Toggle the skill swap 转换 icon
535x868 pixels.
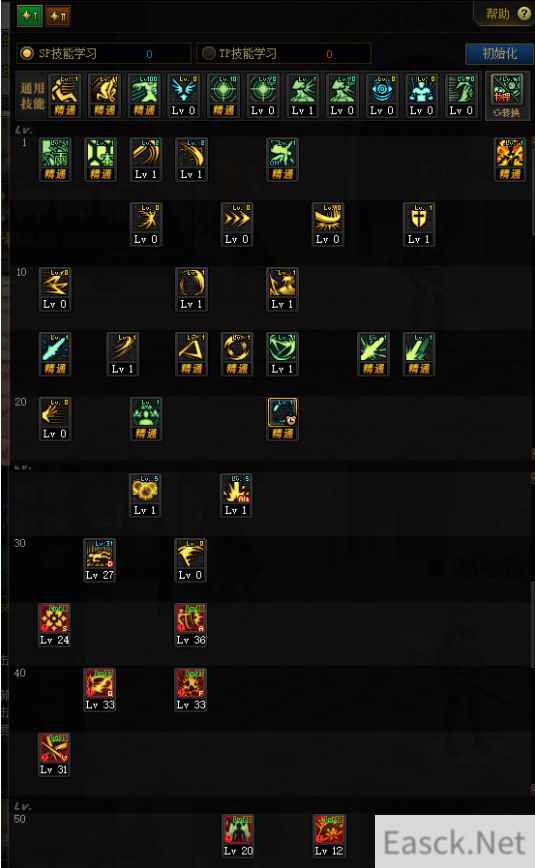(x=506, y=96)
